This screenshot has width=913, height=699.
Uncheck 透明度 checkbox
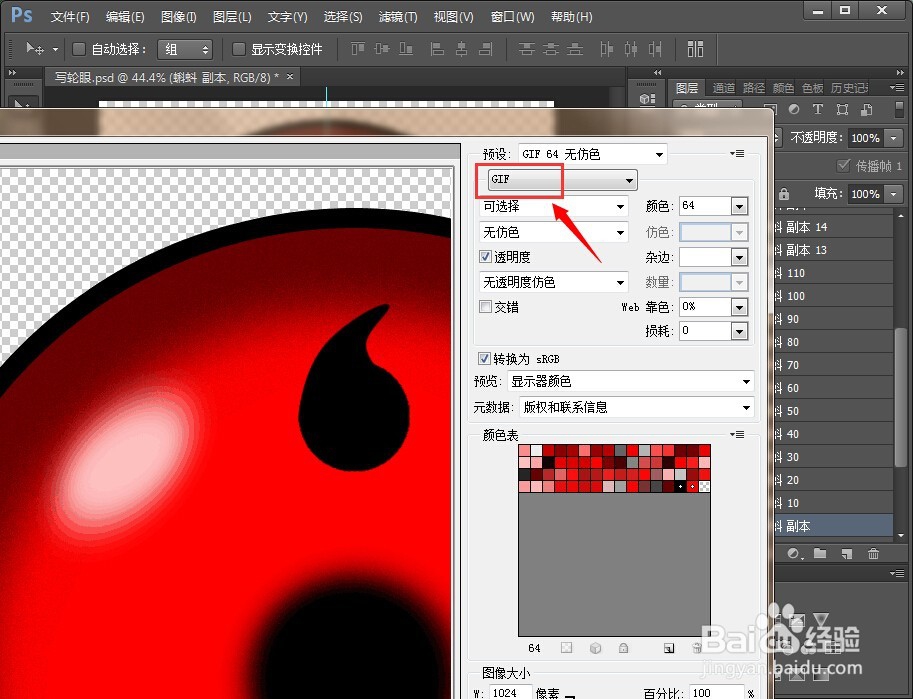(485, 256)
